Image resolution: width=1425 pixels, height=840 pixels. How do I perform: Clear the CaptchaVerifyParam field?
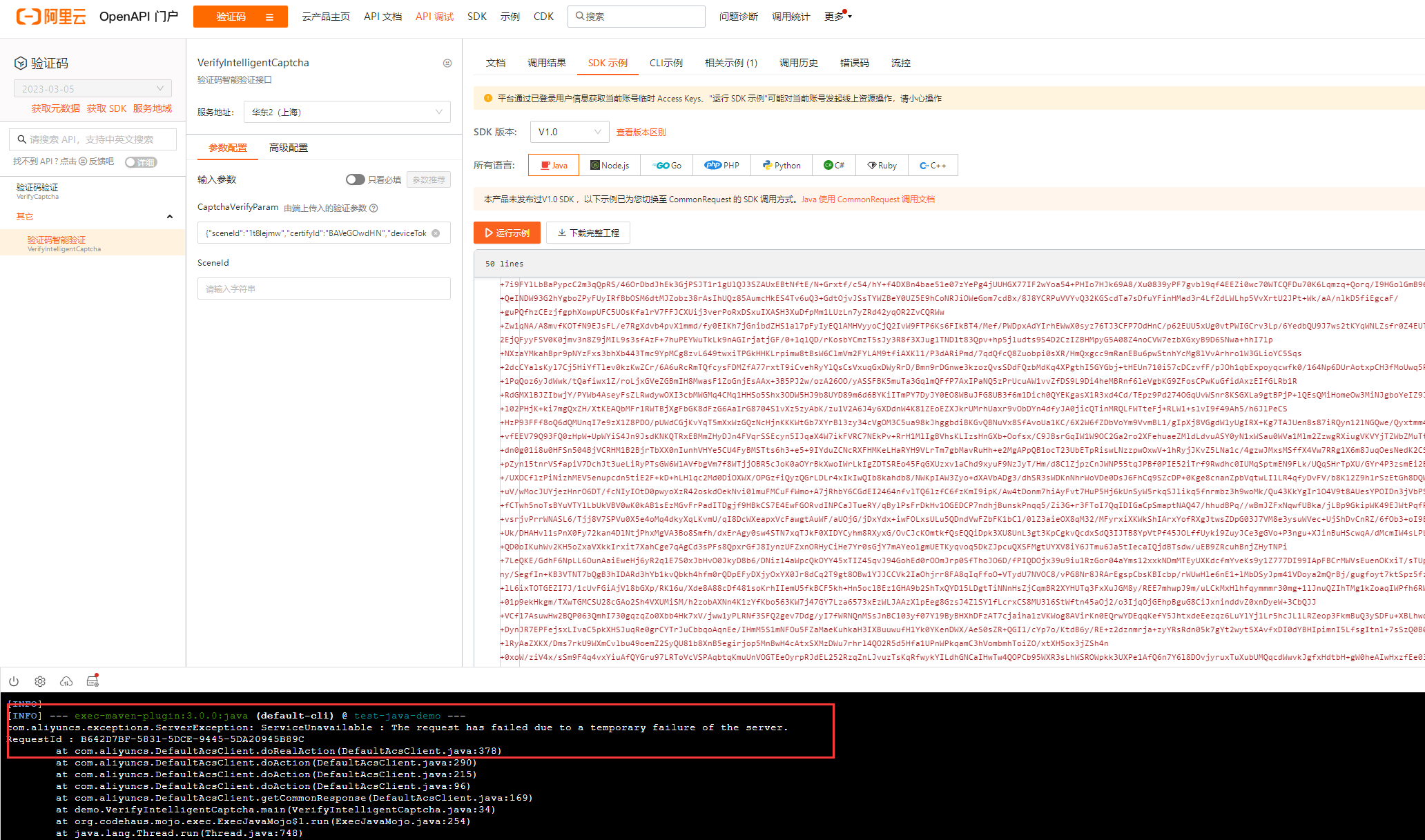pyautogui.click(x=436, y=233)
